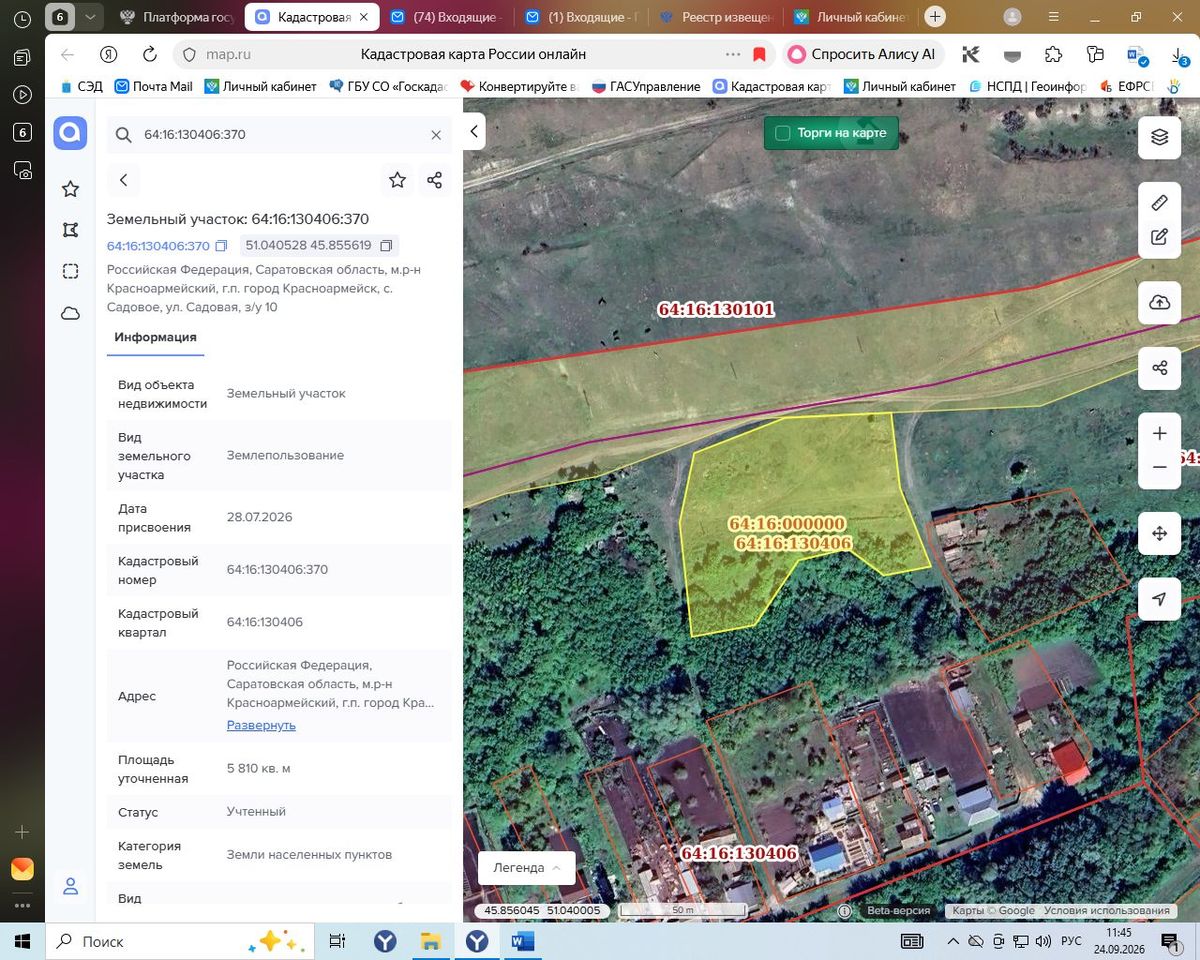Image resolution: width=1200 pixels, height=960 pixels.
Task: Click the "Спросить Алису AI" button
Action: tap(865, 54)
